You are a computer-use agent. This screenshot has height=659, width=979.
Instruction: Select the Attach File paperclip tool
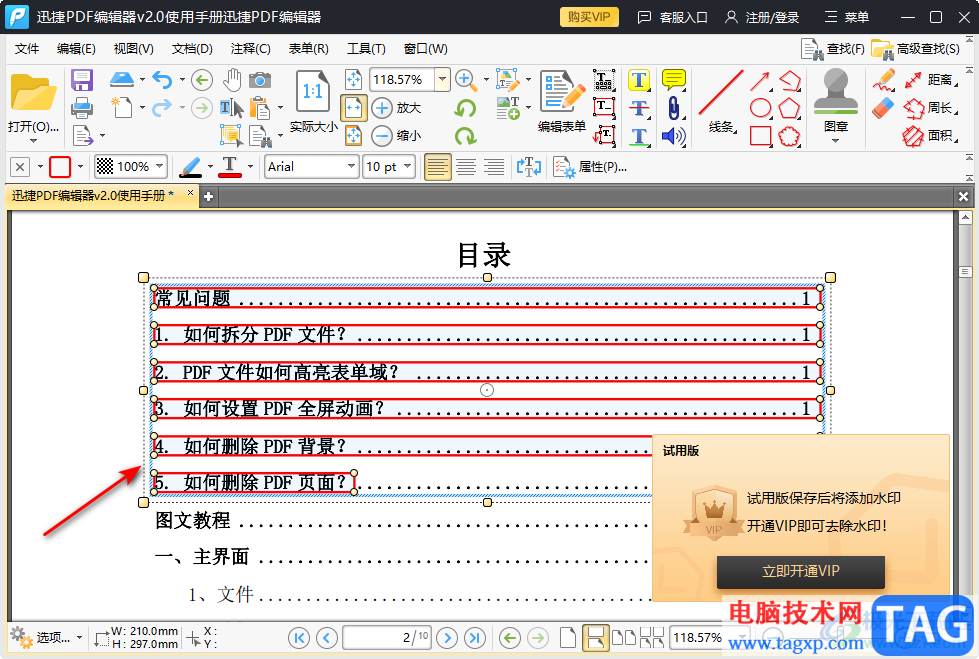(674, 108)
